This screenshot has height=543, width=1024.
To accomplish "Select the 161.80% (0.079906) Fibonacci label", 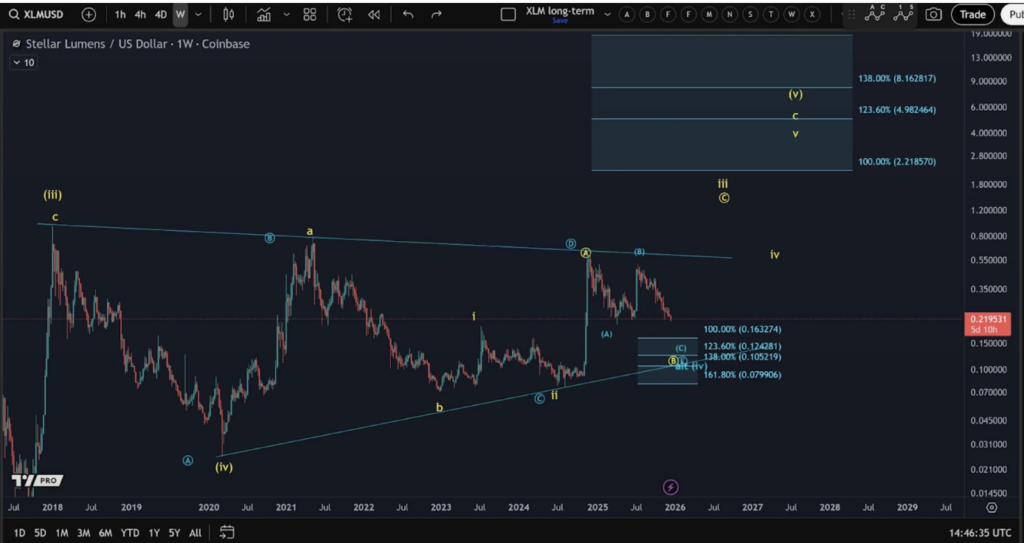I will point(743,375).
